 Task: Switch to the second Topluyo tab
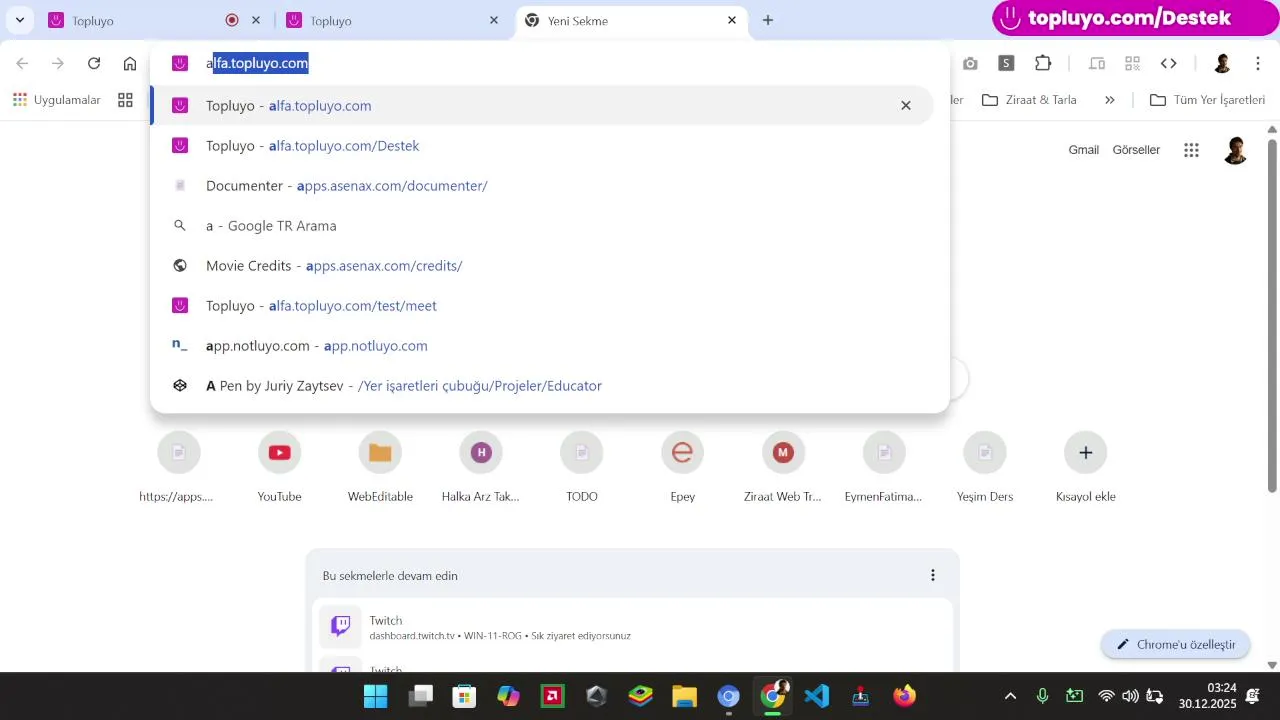click(380, 20)
